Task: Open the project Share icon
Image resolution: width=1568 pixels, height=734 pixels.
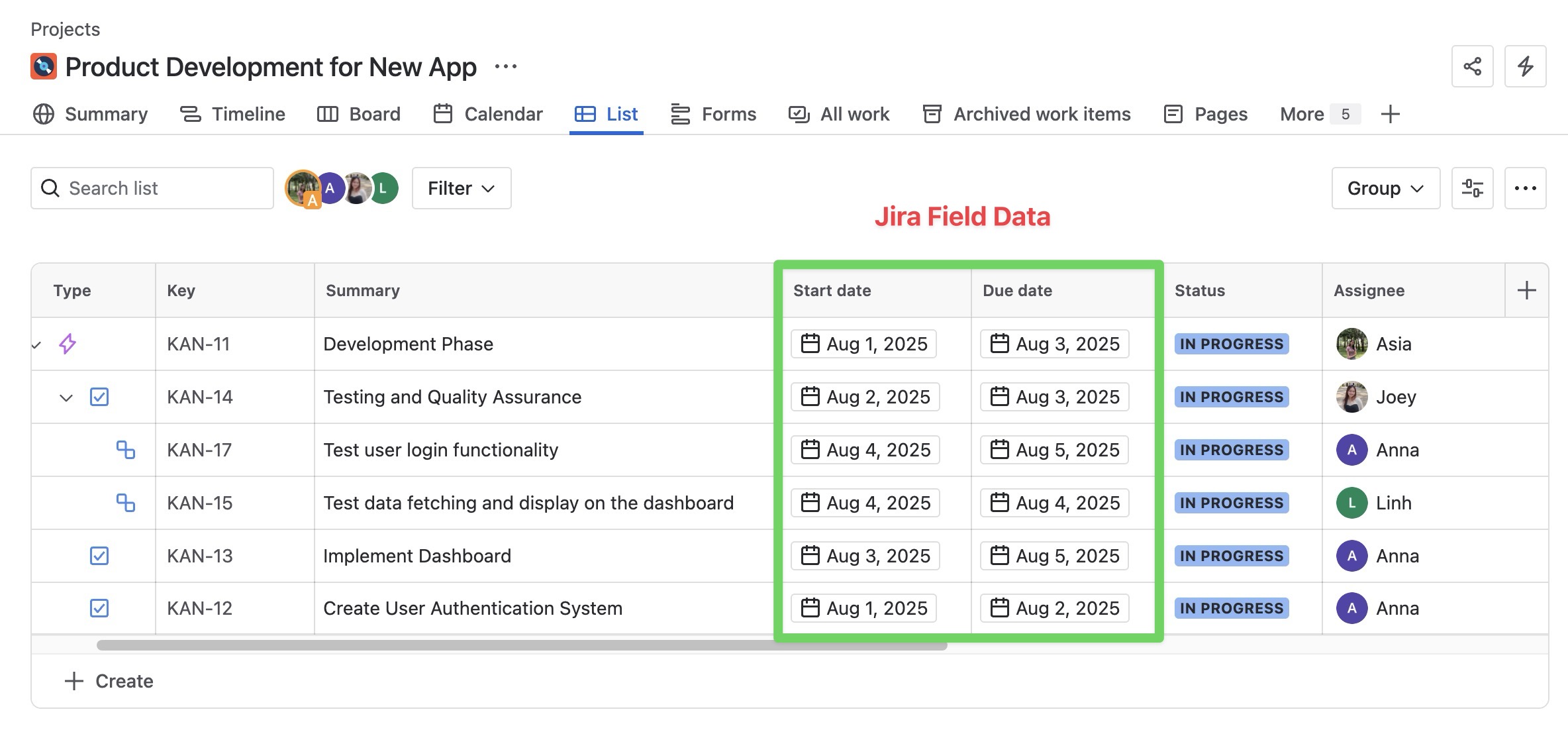Action: coord(1472,66)
